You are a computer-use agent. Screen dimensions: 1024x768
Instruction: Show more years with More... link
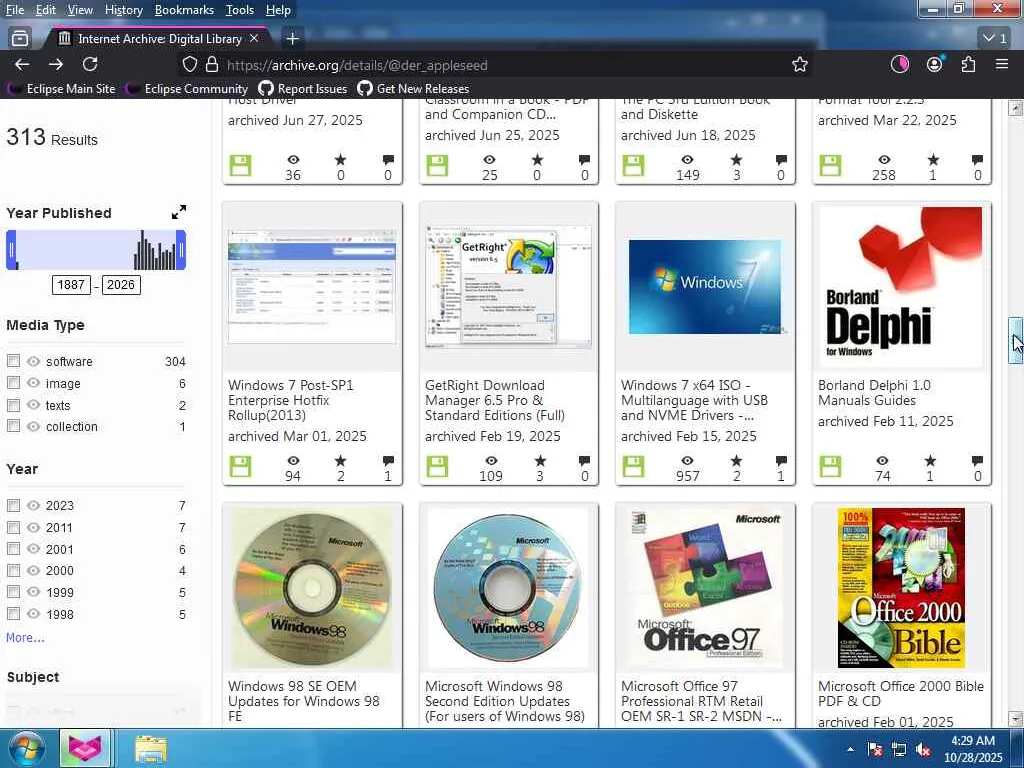[25, 637]
